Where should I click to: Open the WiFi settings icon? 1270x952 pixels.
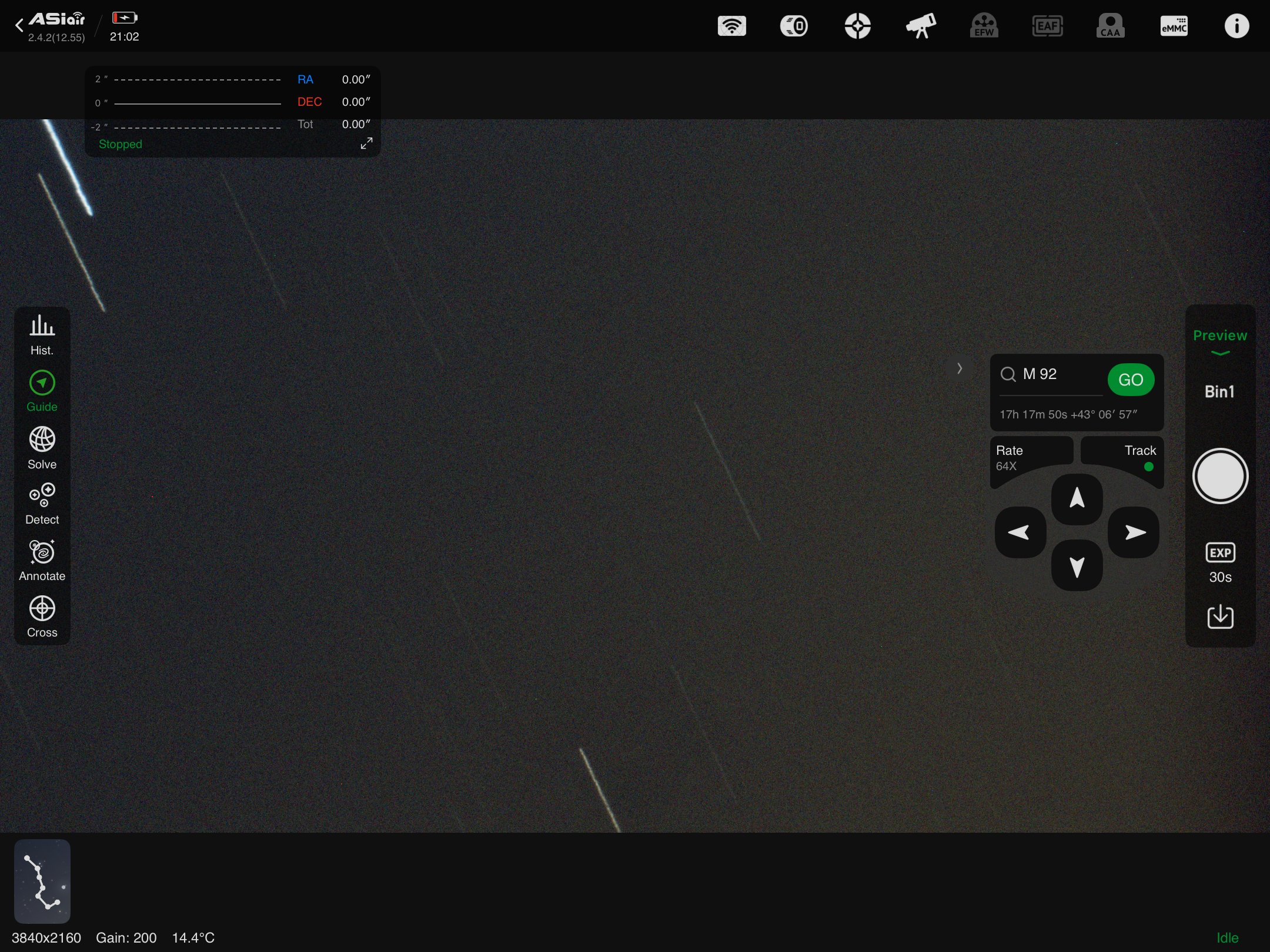(731, 26)
